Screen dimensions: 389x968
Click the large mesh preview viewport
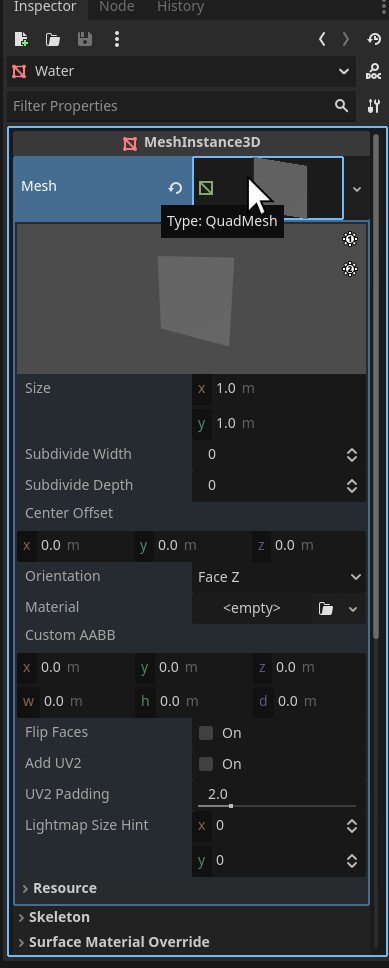coord(191,299)
